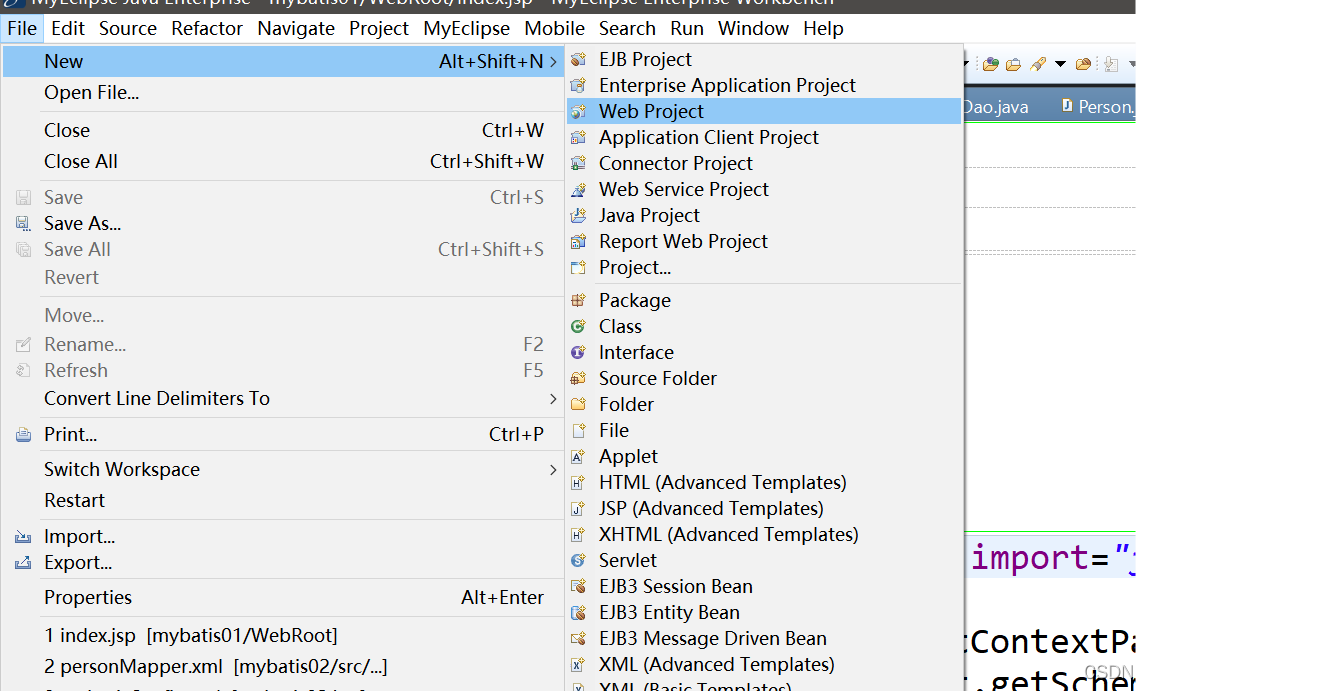Open recent file 2 personMapper.xml

coord(282,667)
